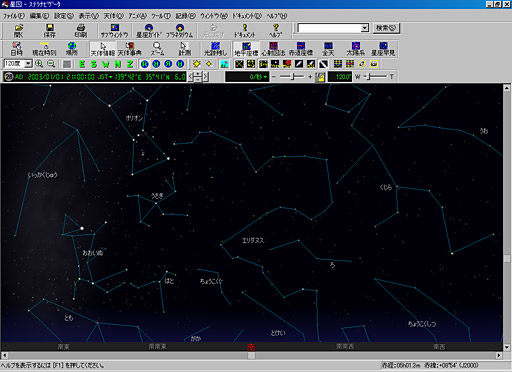Open the ファイル(F) menu

tap(14, 16)
